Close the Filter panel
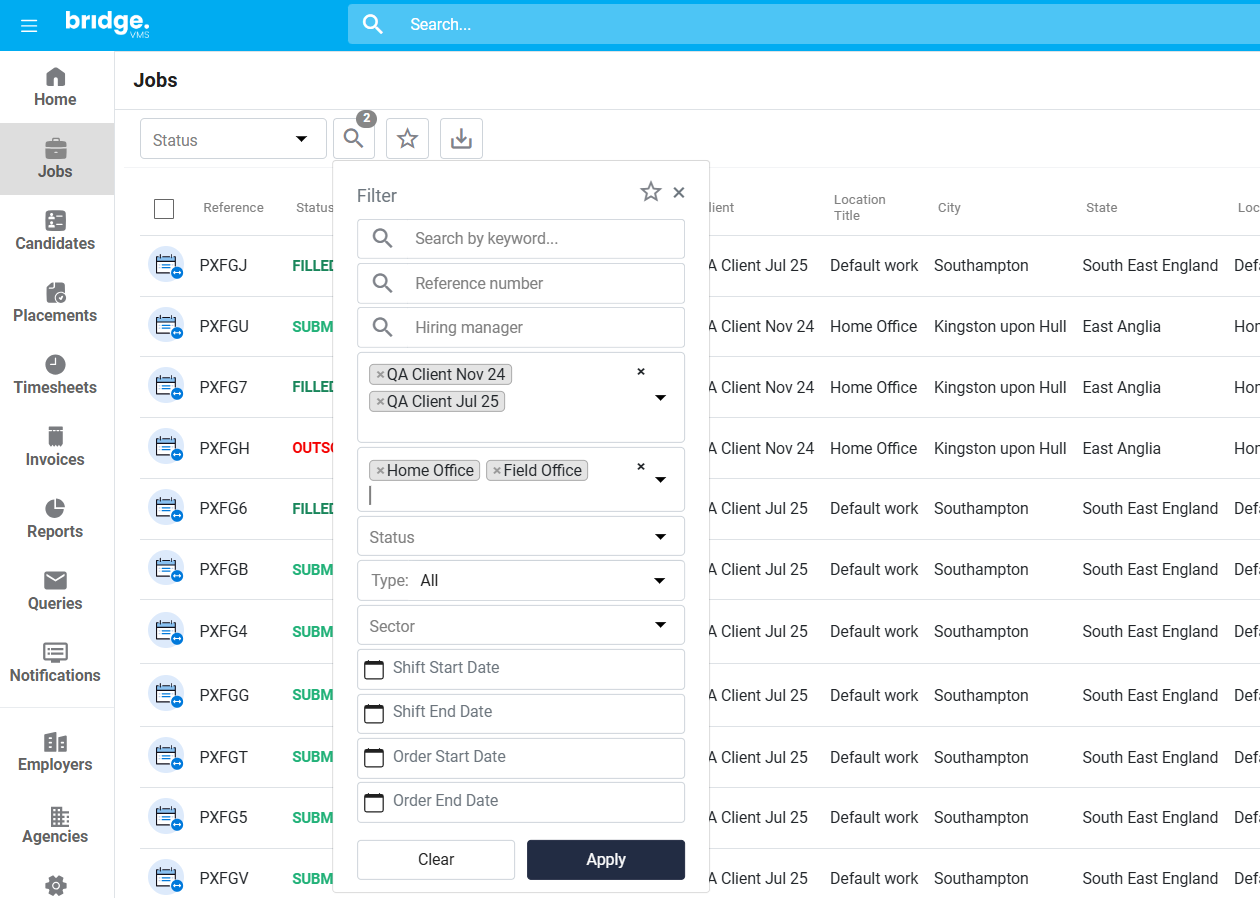This screenshot has width=1260, height=898. [679, 193]
